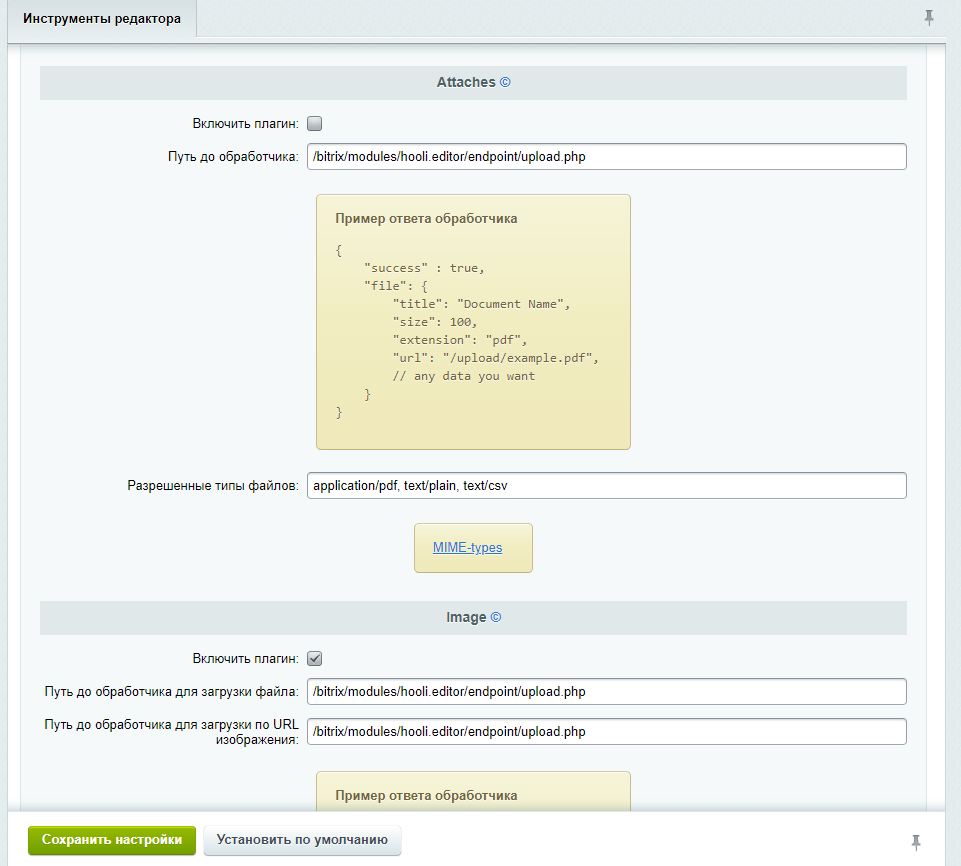Click the pin icon in the bottom button bar

(x=916, y=841)
